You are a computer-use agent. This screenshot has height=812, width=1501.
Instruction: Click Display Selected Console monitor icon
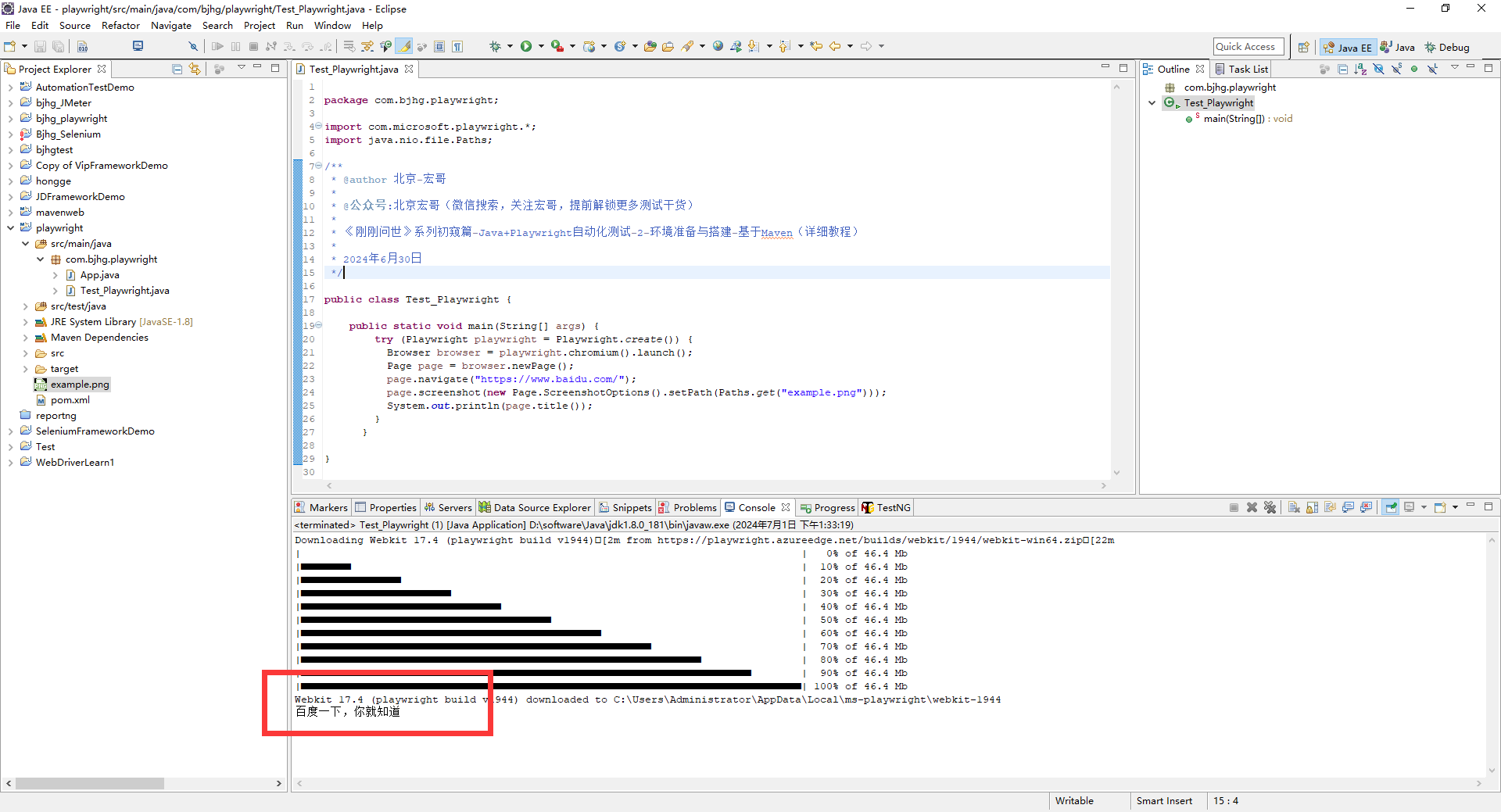pyautogui.click(x=1409, y=507)
